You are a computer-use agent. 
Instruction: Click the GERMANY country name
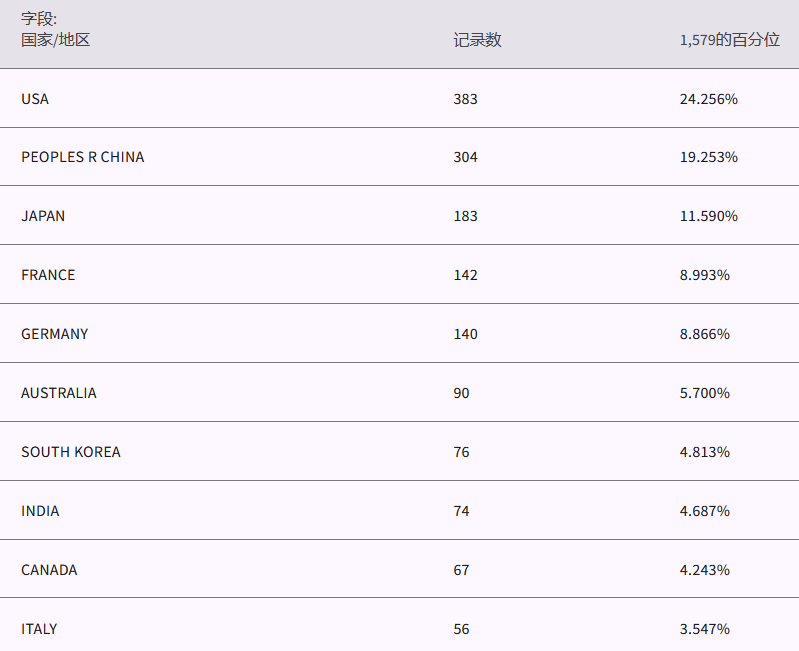tap(54, 334)
